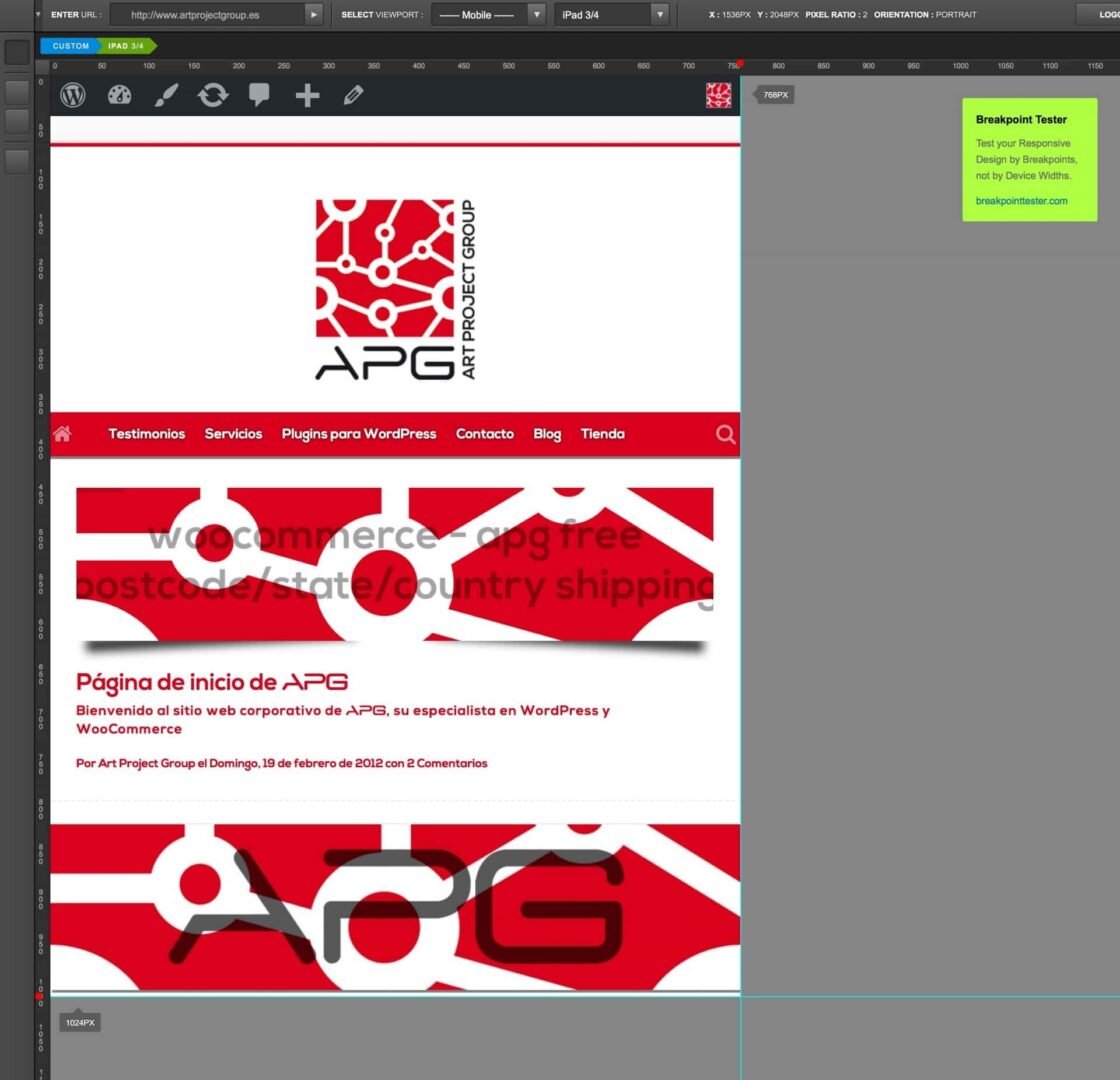Select the CUSTOM breakpoint tab
The height and width of the screenshot is (1080, 1120).
pos(70,46)
